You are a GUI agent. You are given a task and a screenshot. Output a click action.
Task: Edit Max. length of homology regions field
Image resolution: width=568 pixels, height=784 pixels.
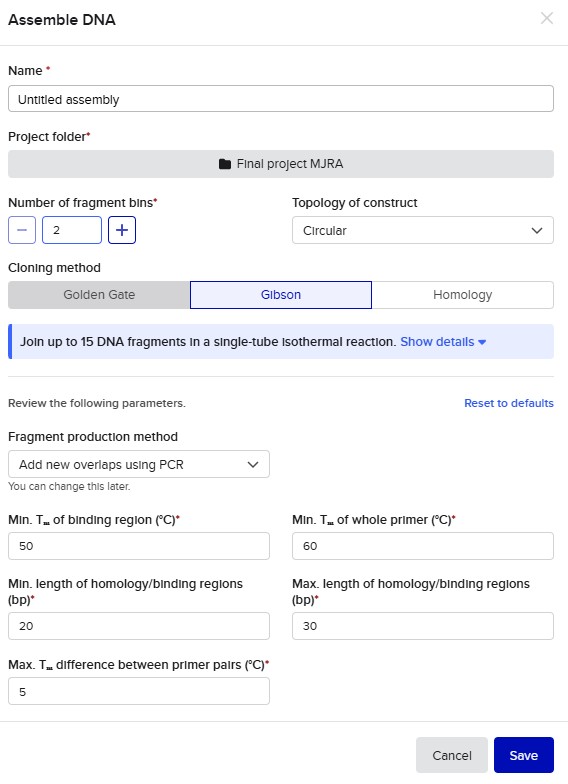click(x=423, y=626)
